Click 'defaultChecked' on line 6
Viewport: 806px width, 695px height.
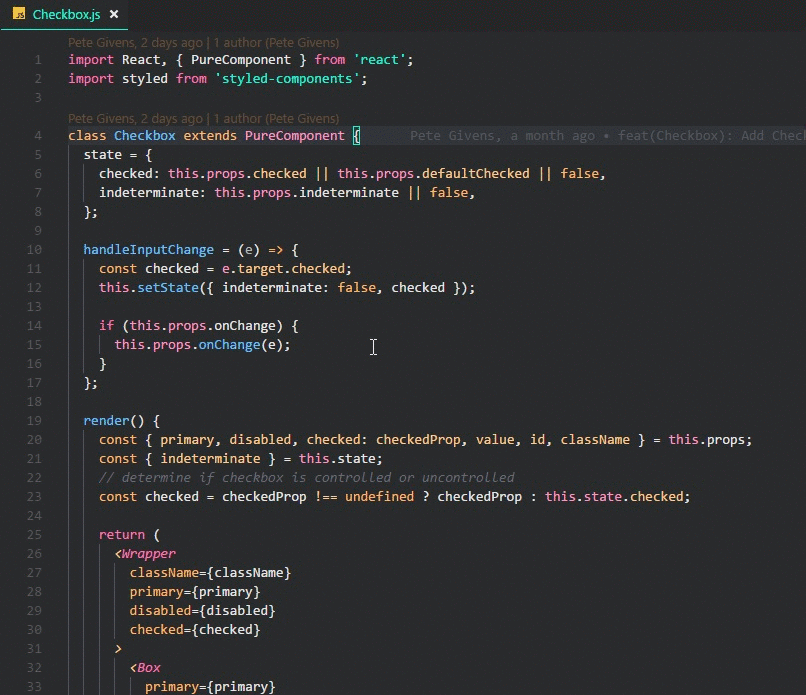[x=475, y=174]
